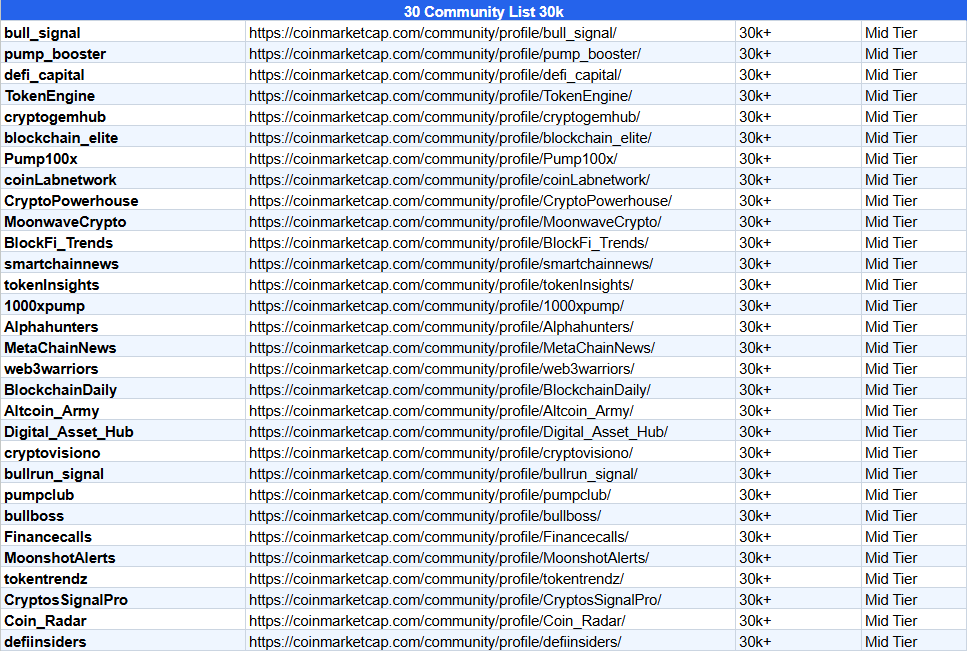
Task: Open the defi_capital profile link
Action: click(435, 75)
